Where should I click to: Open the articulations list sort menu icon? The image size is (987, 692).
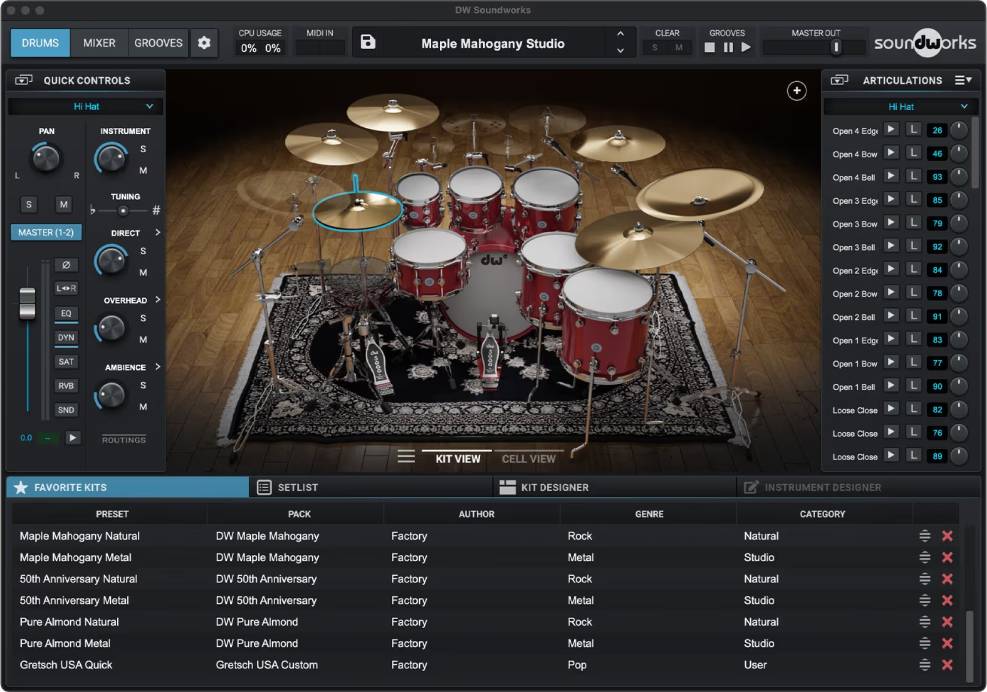pyautogui.click(x=962, y=80)
